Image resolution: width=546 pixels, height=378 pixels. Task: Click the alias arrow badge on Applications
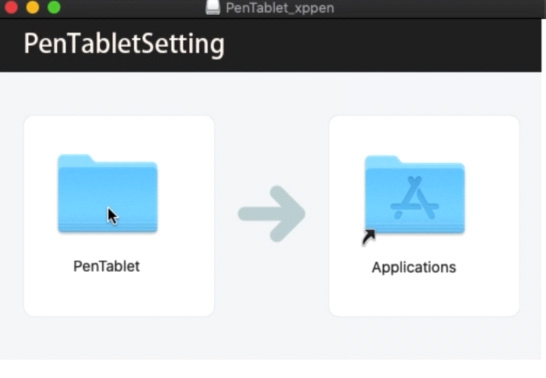[x=369, y=237]
